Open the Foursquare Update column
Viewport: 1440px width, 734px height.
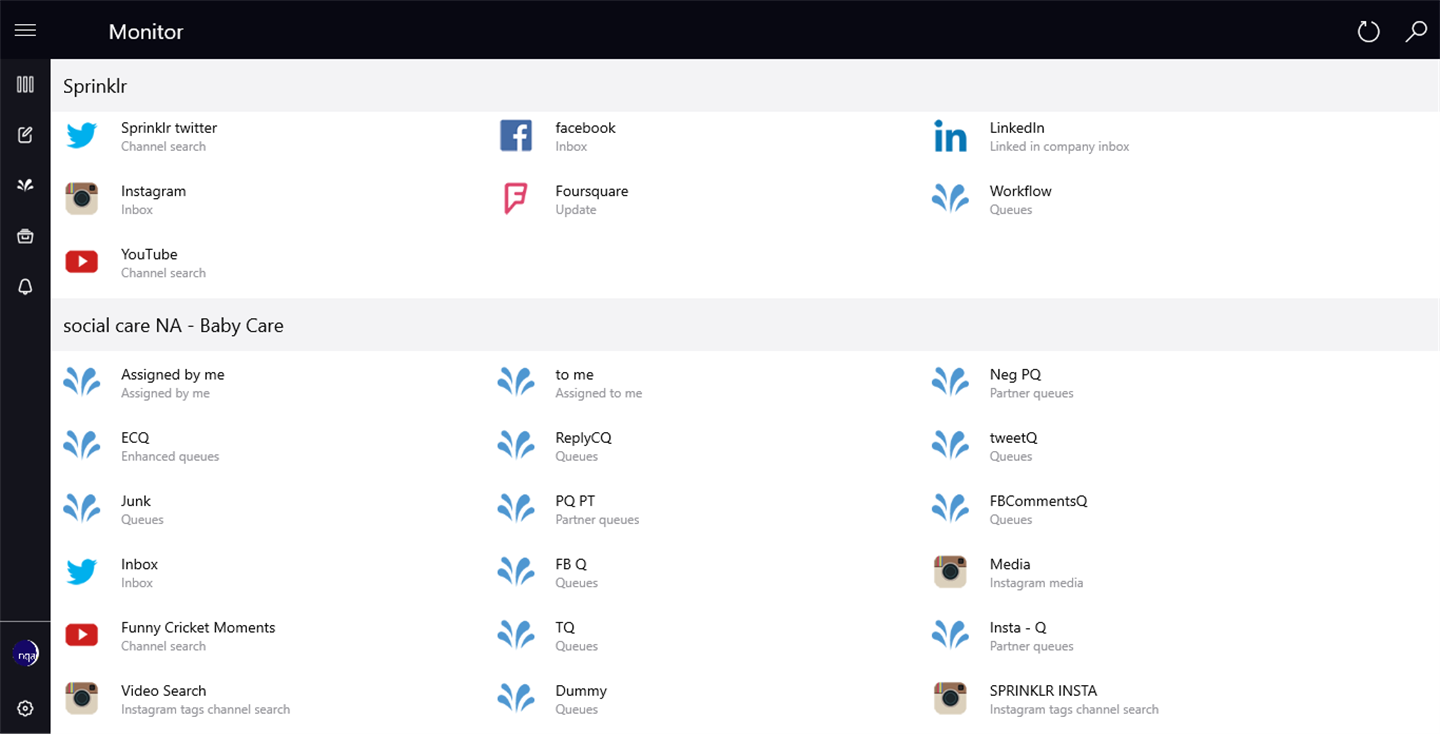click(x=592, y=199)
